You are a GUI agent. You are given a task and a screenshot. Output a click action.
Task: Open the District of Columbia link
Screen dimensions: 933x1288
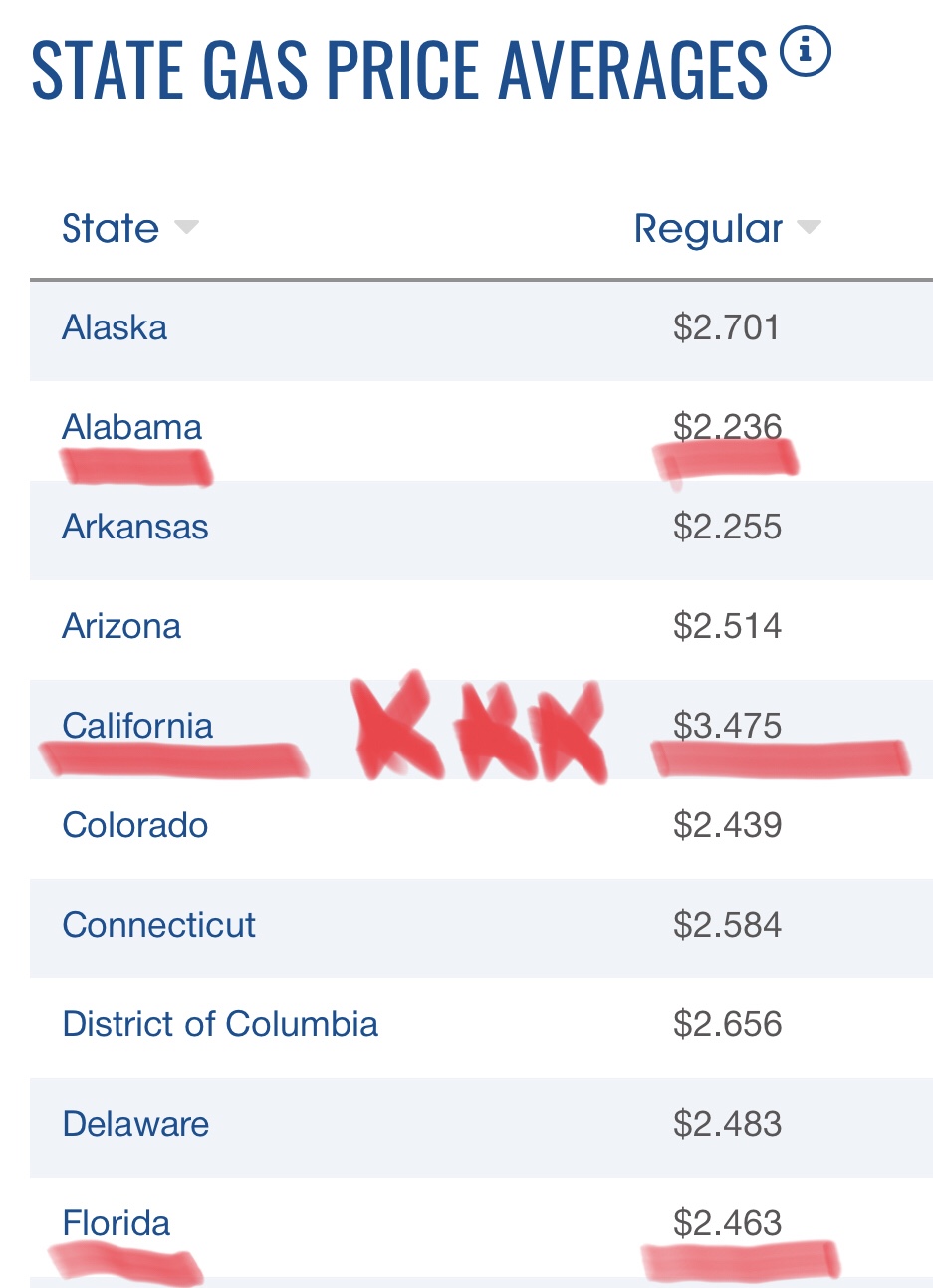tap(220, 1024)
